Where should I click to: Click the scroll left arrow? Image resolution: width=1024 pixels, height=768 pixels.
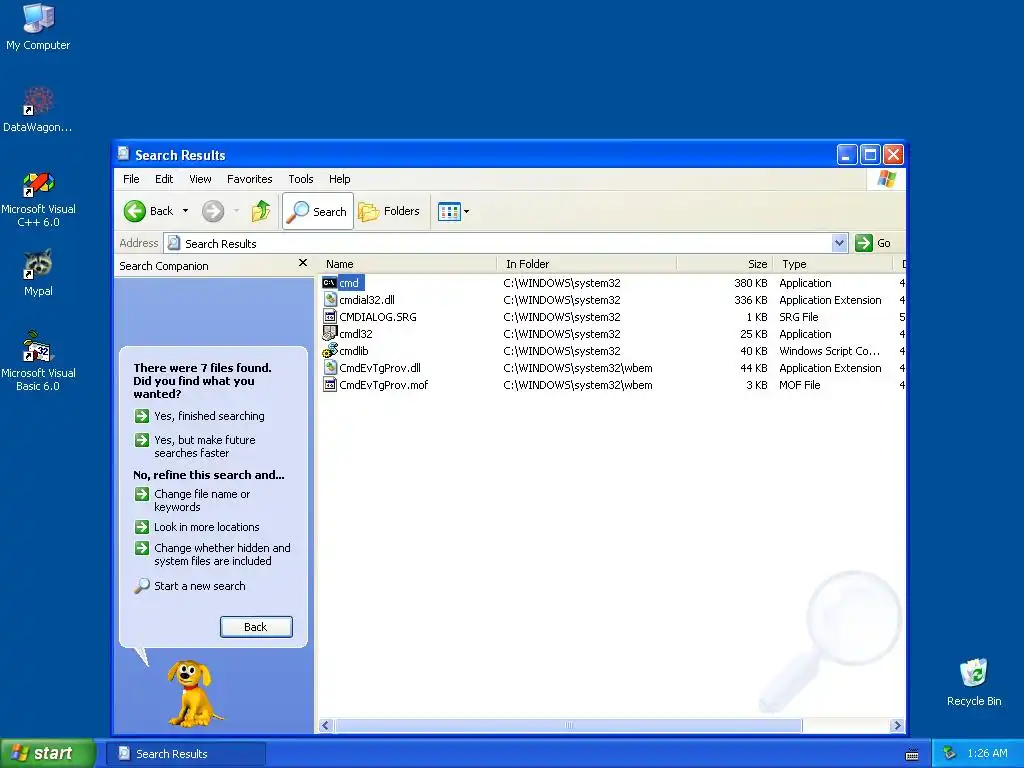326,725
